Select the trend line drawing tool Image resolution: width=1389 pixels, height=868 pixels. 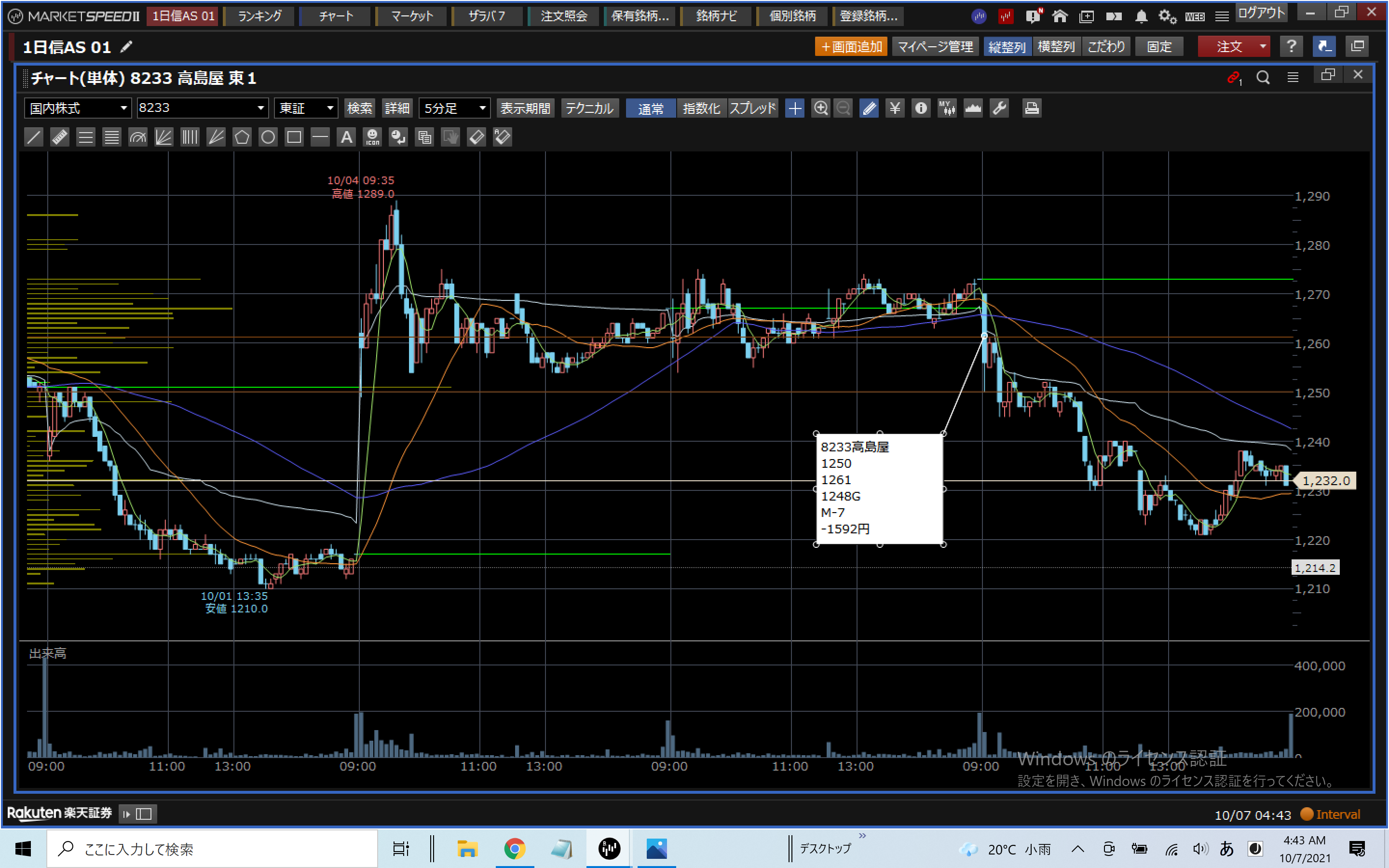click(x=34, y=137)
